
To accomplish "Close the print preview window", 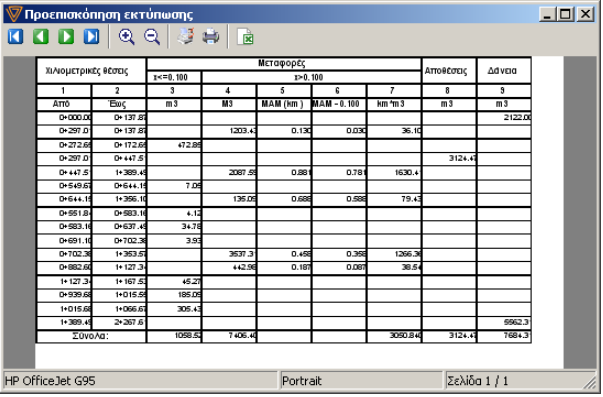I will (x=585, y=15).
